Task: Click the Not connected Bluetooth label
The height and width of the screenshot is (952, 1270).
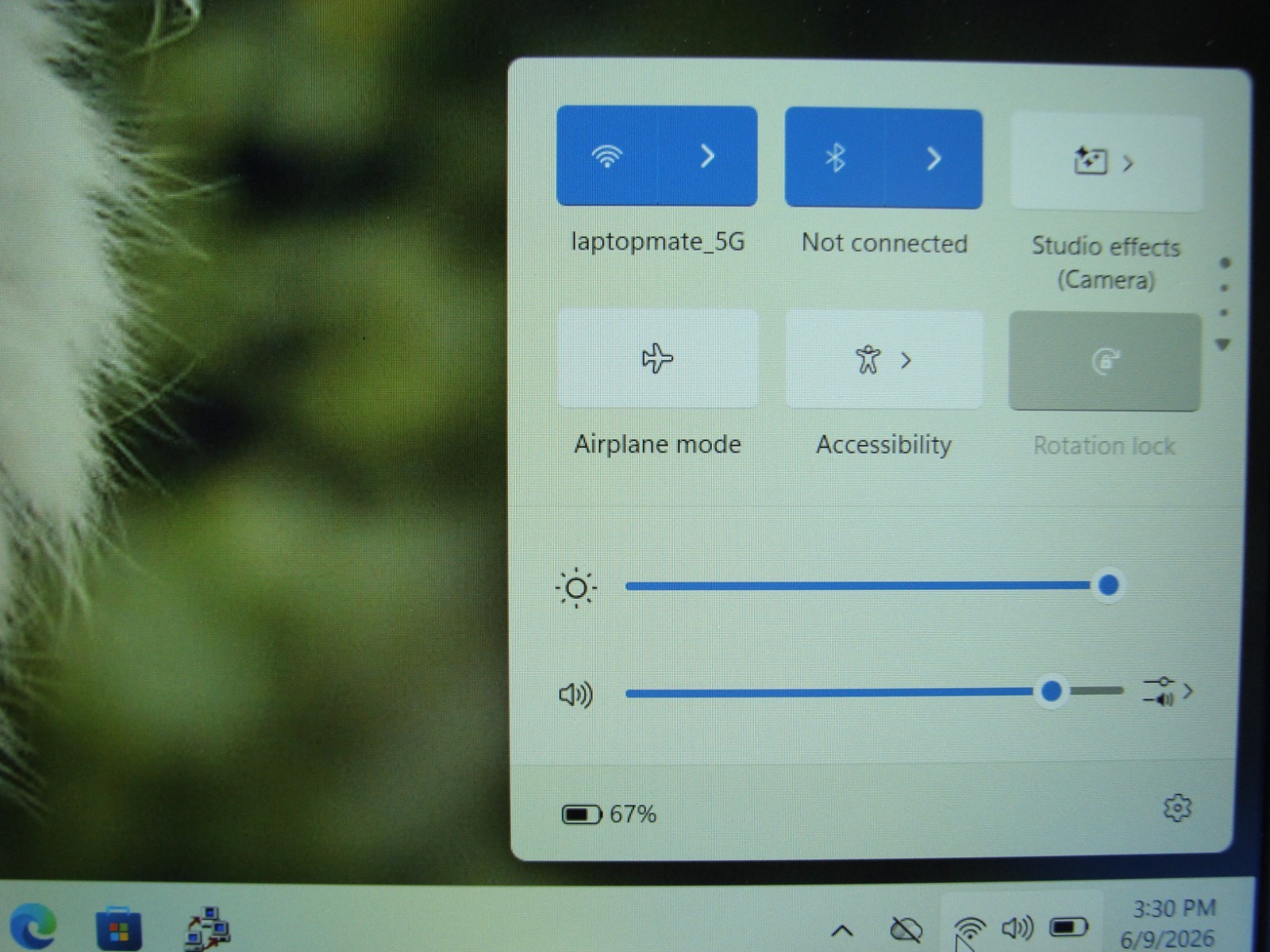Action: click(884, 243)
